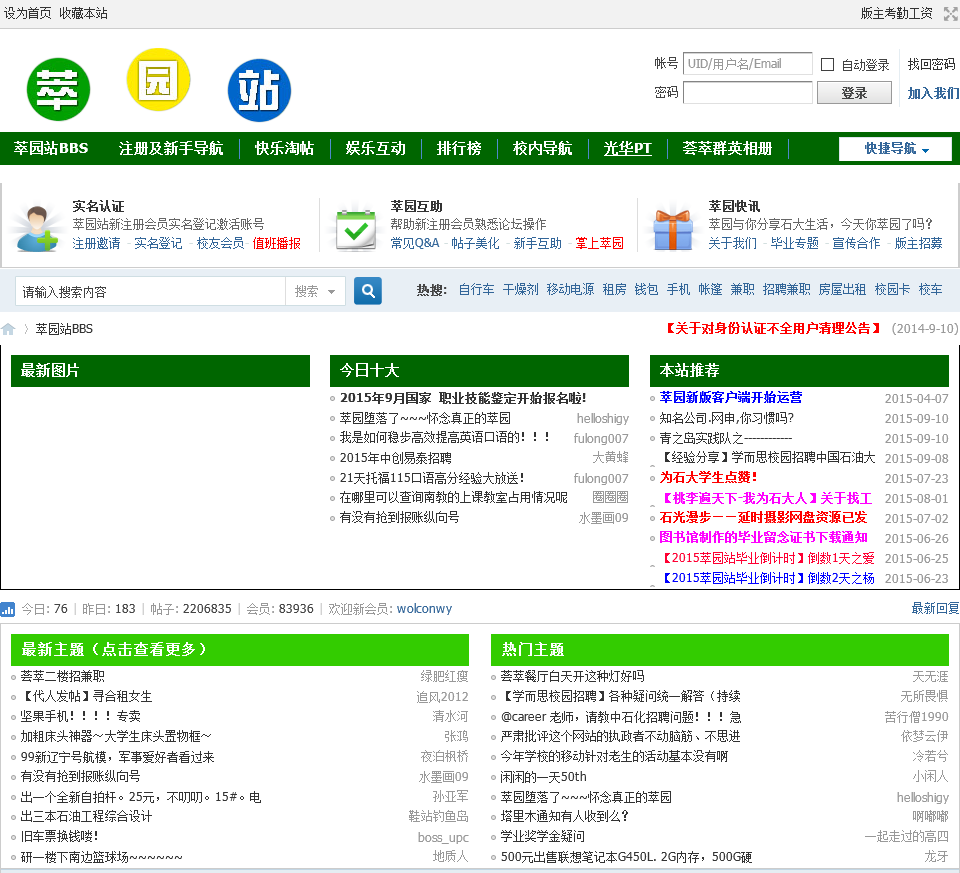Open 快乐淘帖 nav item
Screen dimensions: 960x873
[284, 148]
